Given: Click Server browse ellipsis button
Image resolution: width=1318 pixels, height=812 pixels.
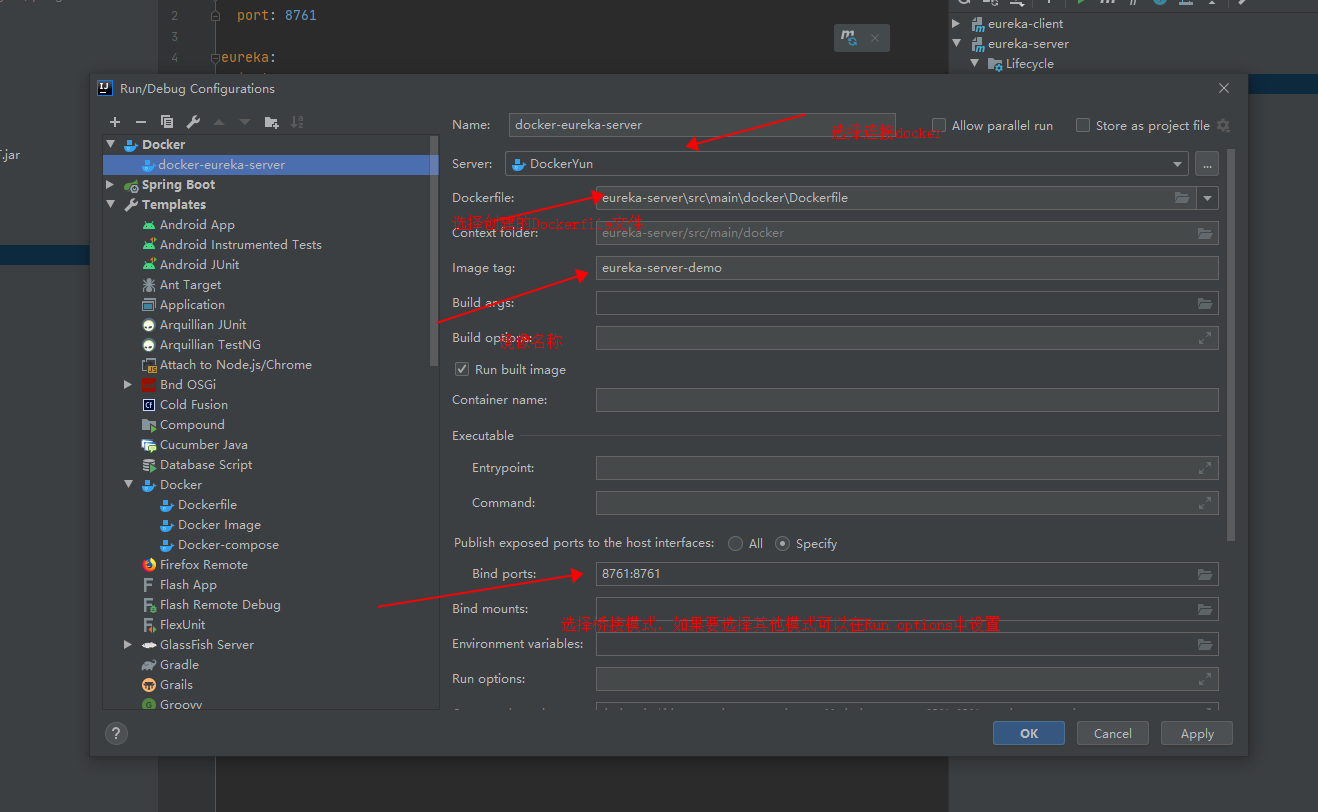Looking at the screenshot, I should (1207, 163).
